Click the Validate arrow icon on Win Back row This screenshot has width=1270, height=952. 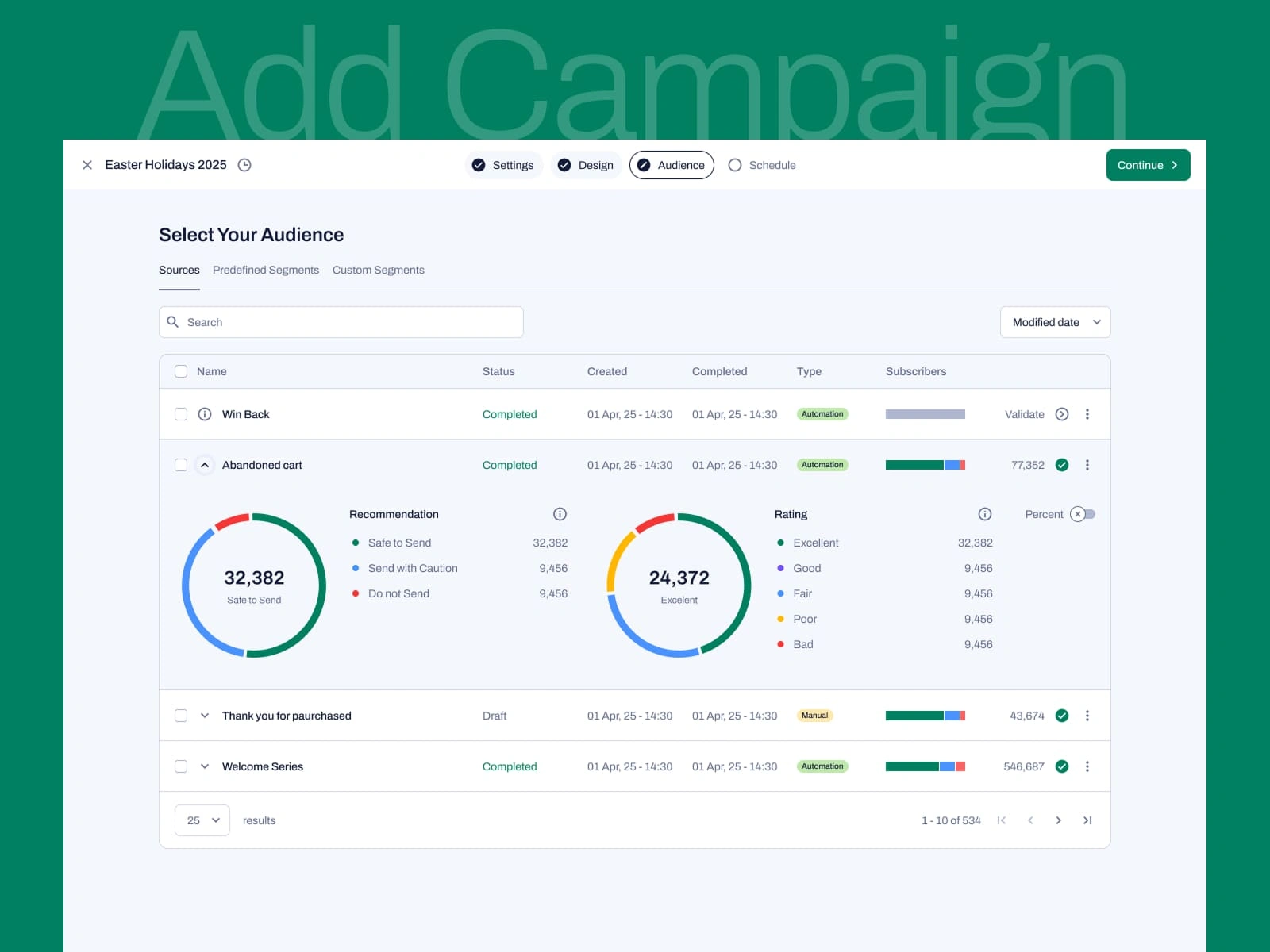(1063, 413)
